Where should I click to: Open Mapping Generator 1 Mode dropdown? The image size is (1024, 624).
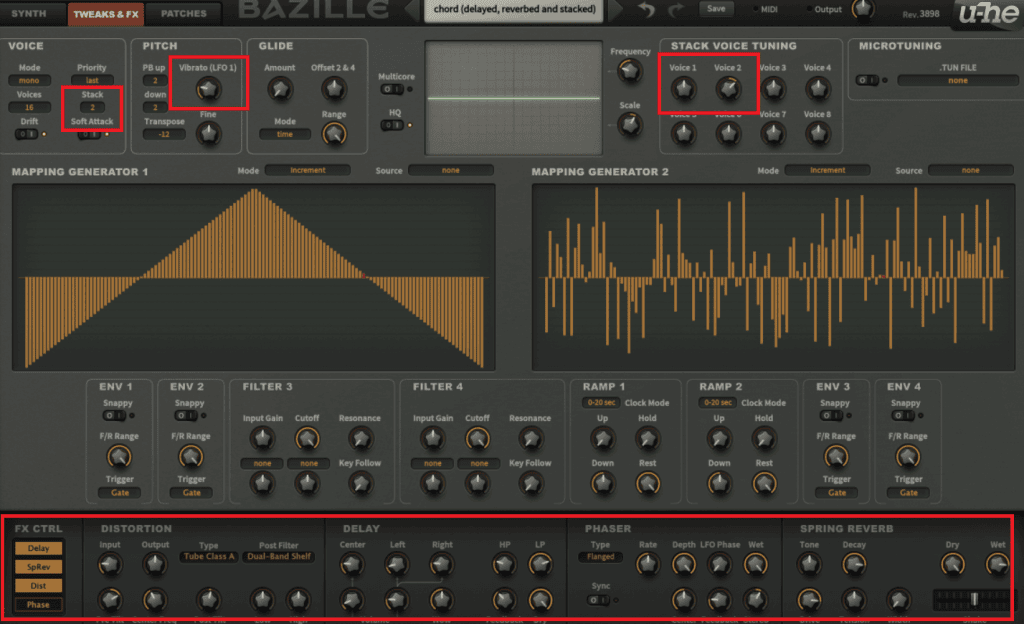click(x=307, y=171)
